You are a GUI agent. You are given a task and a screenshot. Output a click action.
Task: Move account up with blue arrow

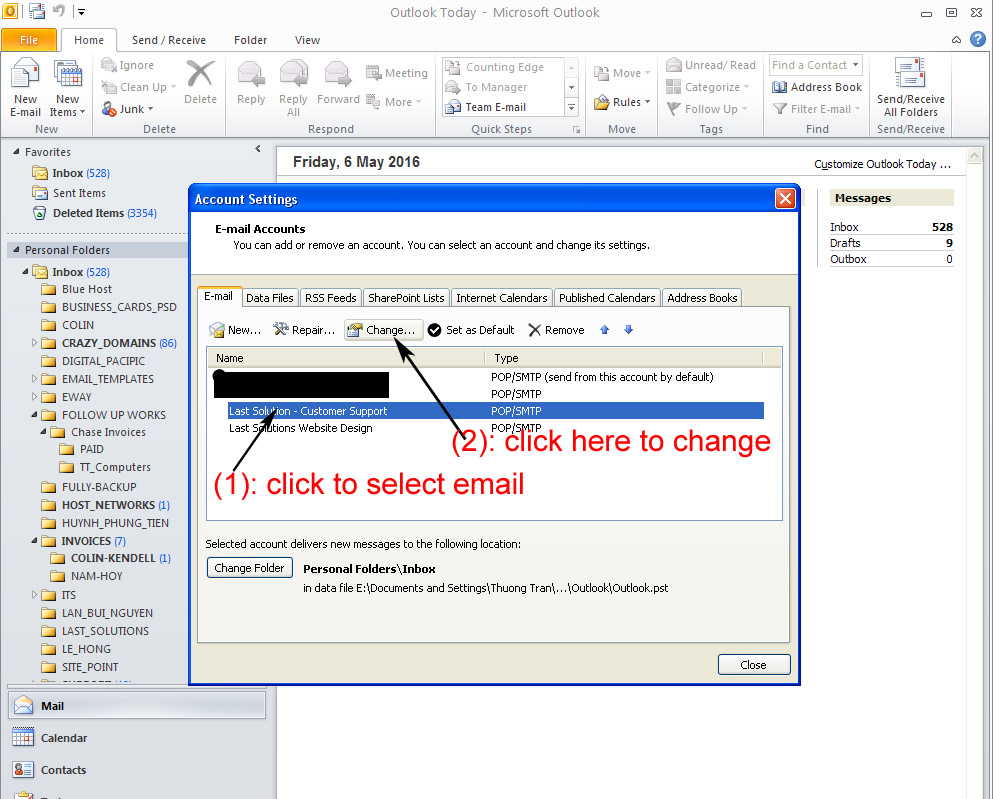[x=604, y=330]
